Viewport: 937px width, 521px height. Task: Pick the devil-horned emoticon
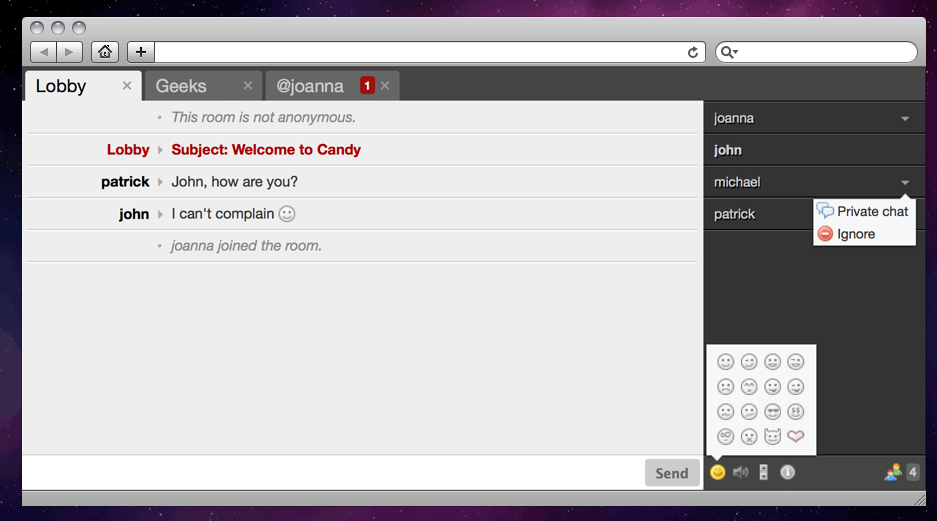[x=772, y=436]
